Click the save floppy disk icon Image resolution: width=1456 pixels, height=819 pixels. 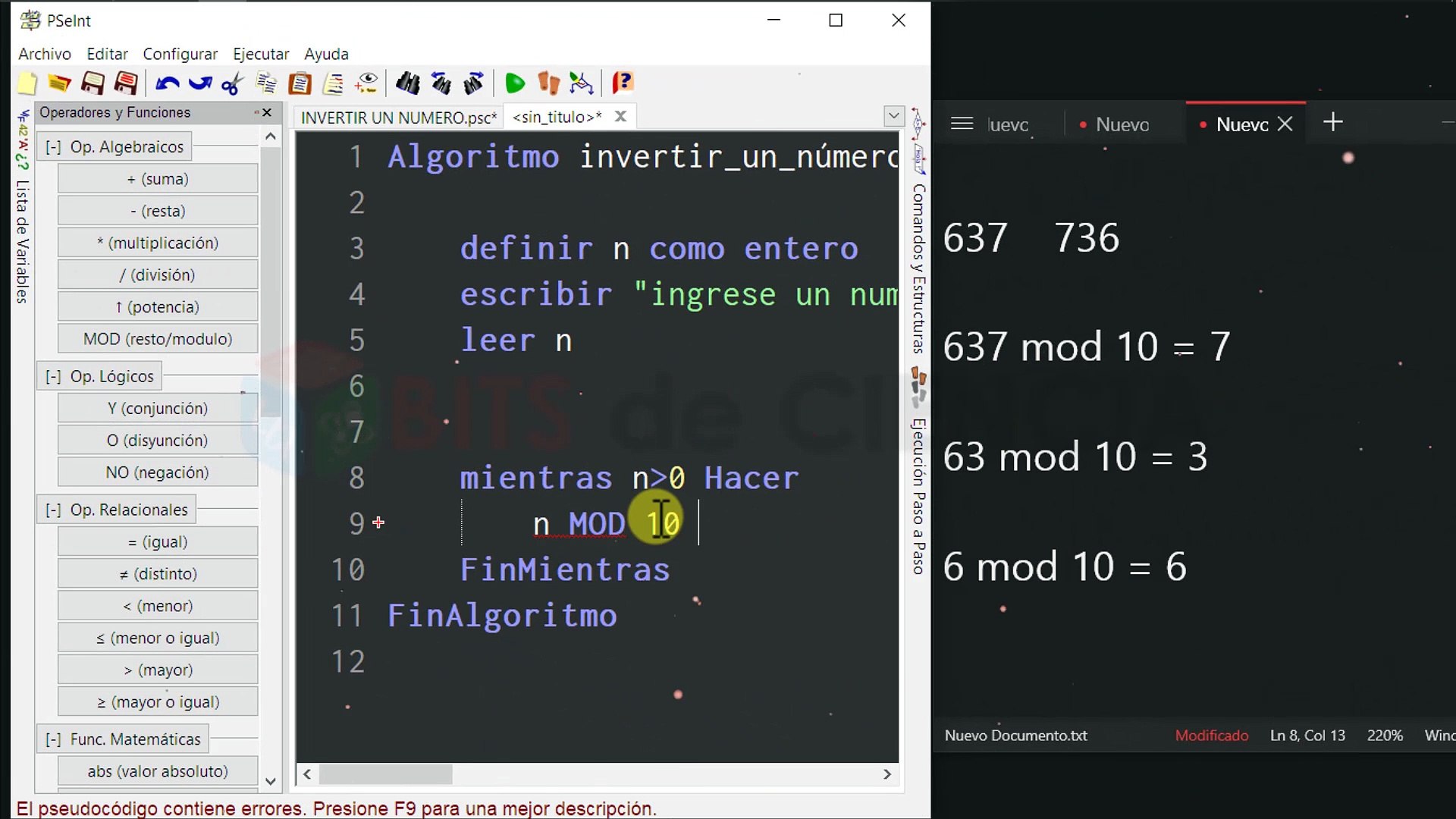coord(93,83)
